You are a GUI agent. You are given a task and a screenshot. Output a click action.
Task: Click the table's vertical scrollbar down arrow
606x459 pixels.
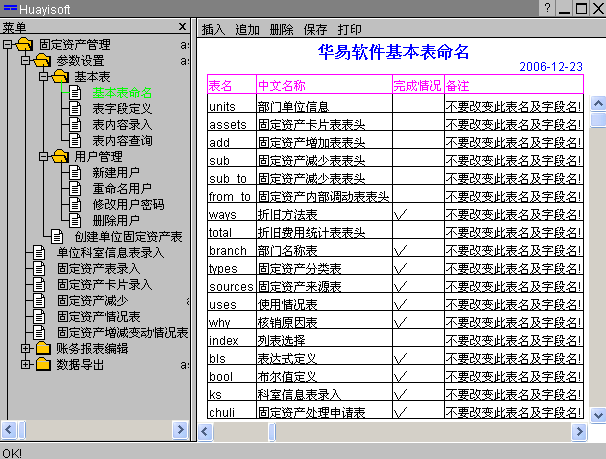coord(598,415)
